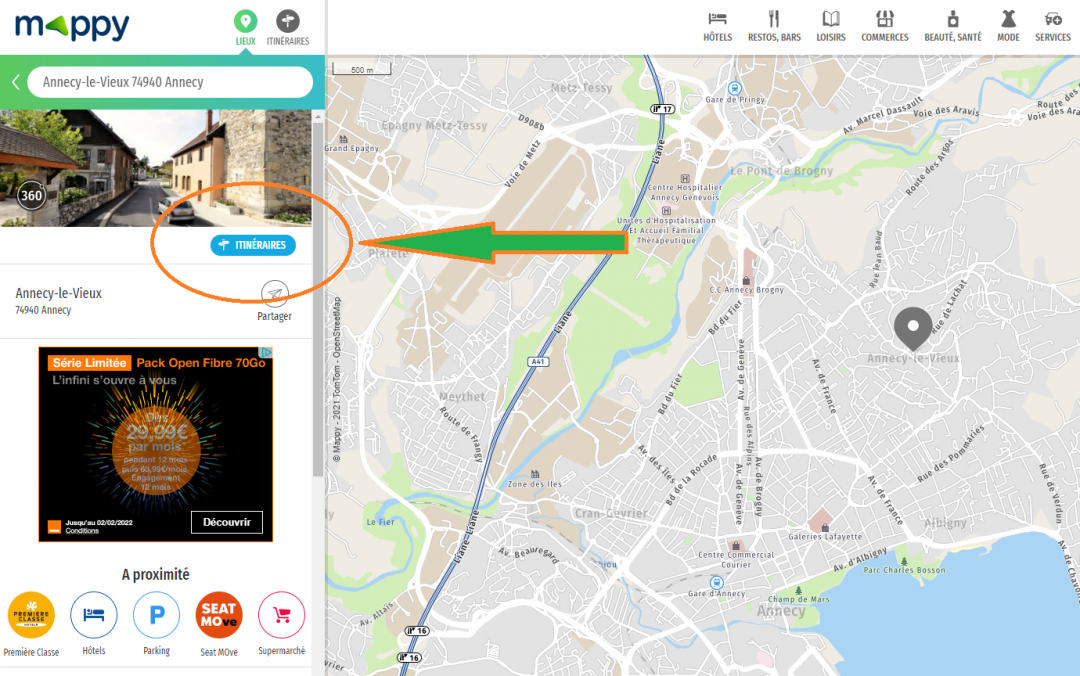Open the Services category icon
The width and height of the screenshot is (1080, 676).
[1052, 26]
